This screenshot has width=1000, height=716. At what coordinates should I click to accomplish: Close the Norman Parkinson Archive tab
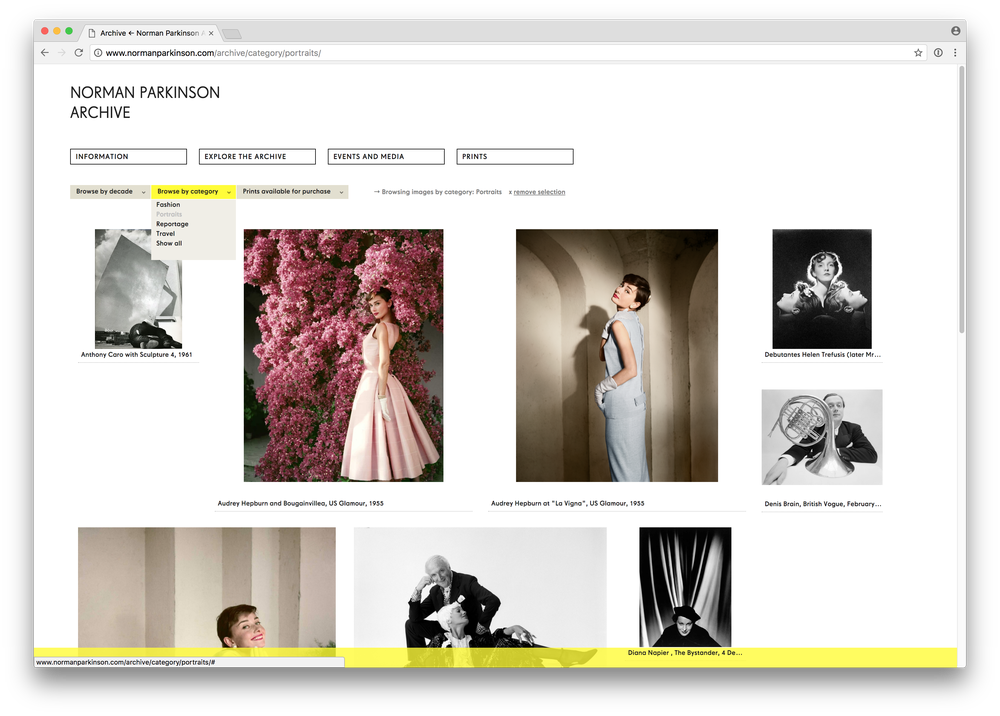coord(211,33)
